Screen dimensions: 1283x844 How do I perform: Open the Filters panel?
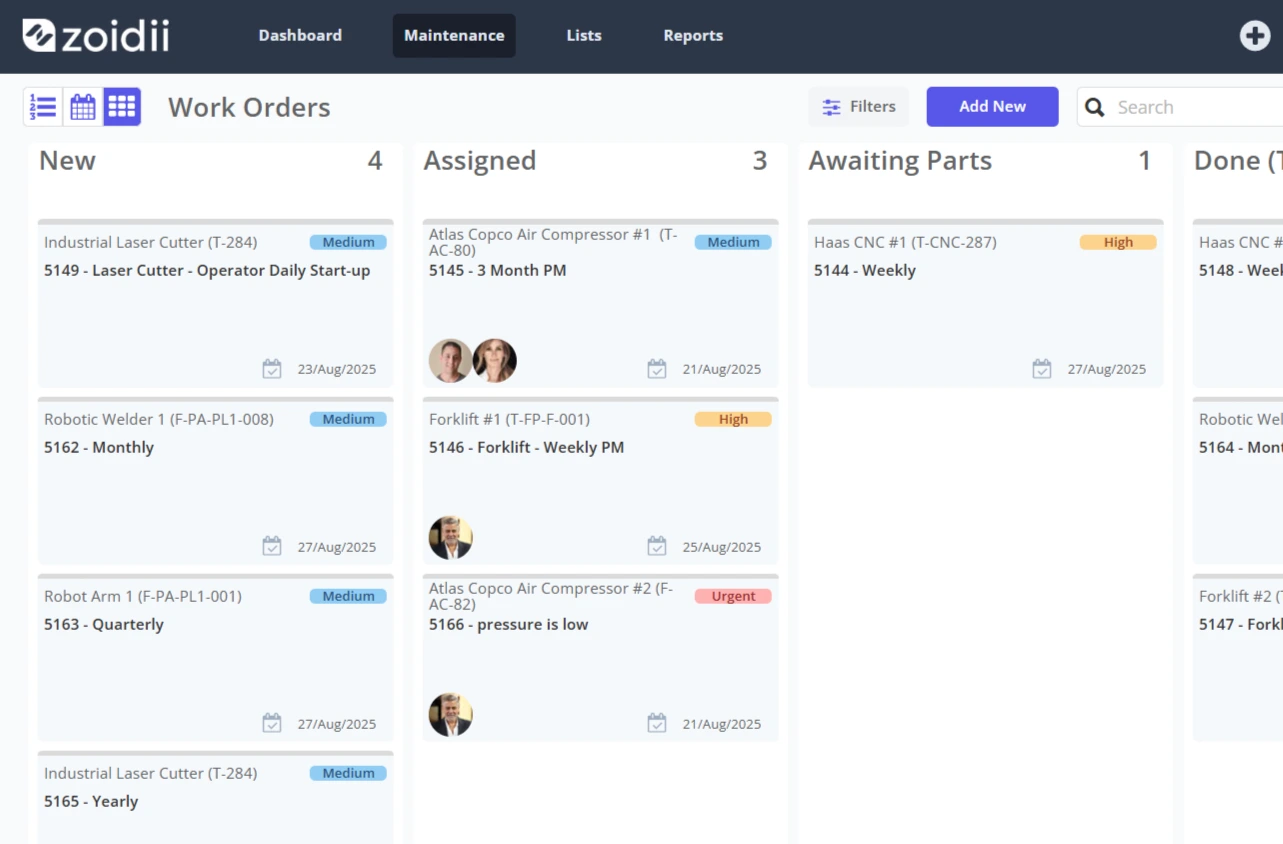(859, 107)
